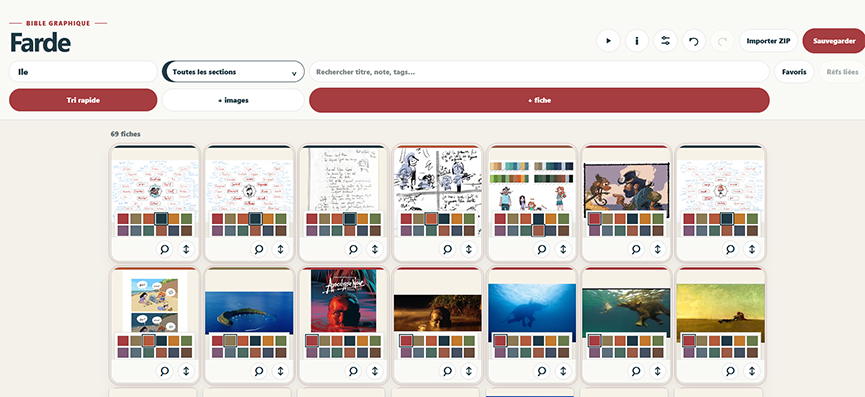Viewport: 865px width, 397px height.
Task: Choose the orange swatch on Apocalypse Now card
Action: (362, 341)
